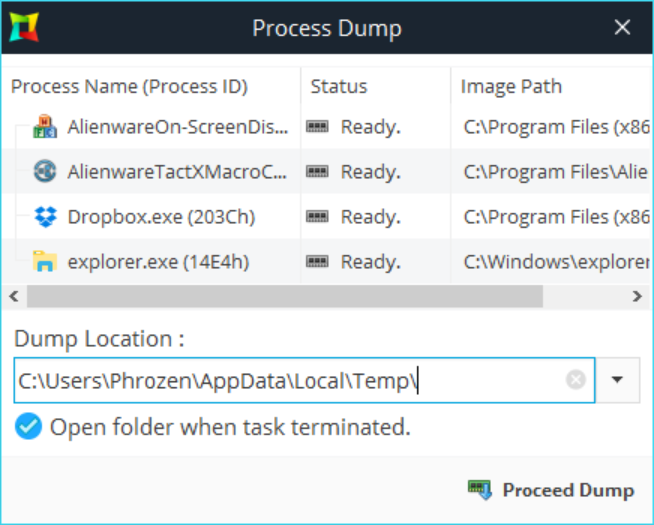
Task: Click the memory status icon for explorer.exe
Action: (318, 262)
